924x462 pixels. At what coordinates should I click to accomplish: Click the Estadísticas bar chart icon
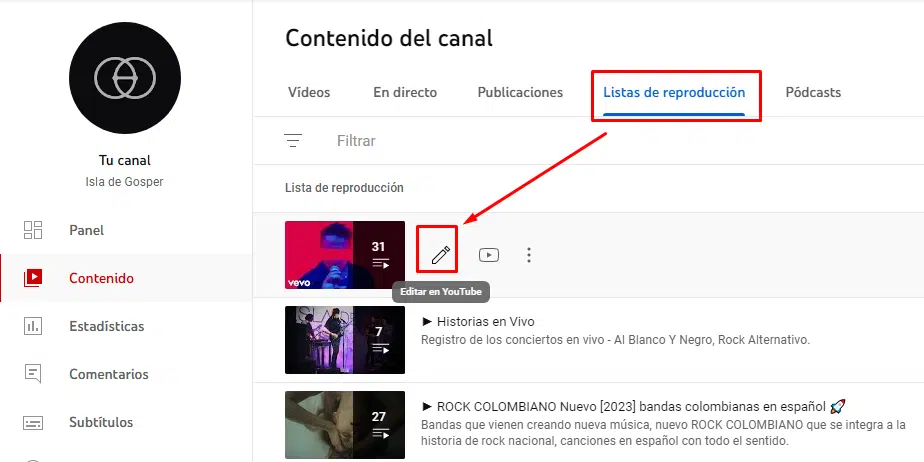pyautogui.click(x=33, y=326)
